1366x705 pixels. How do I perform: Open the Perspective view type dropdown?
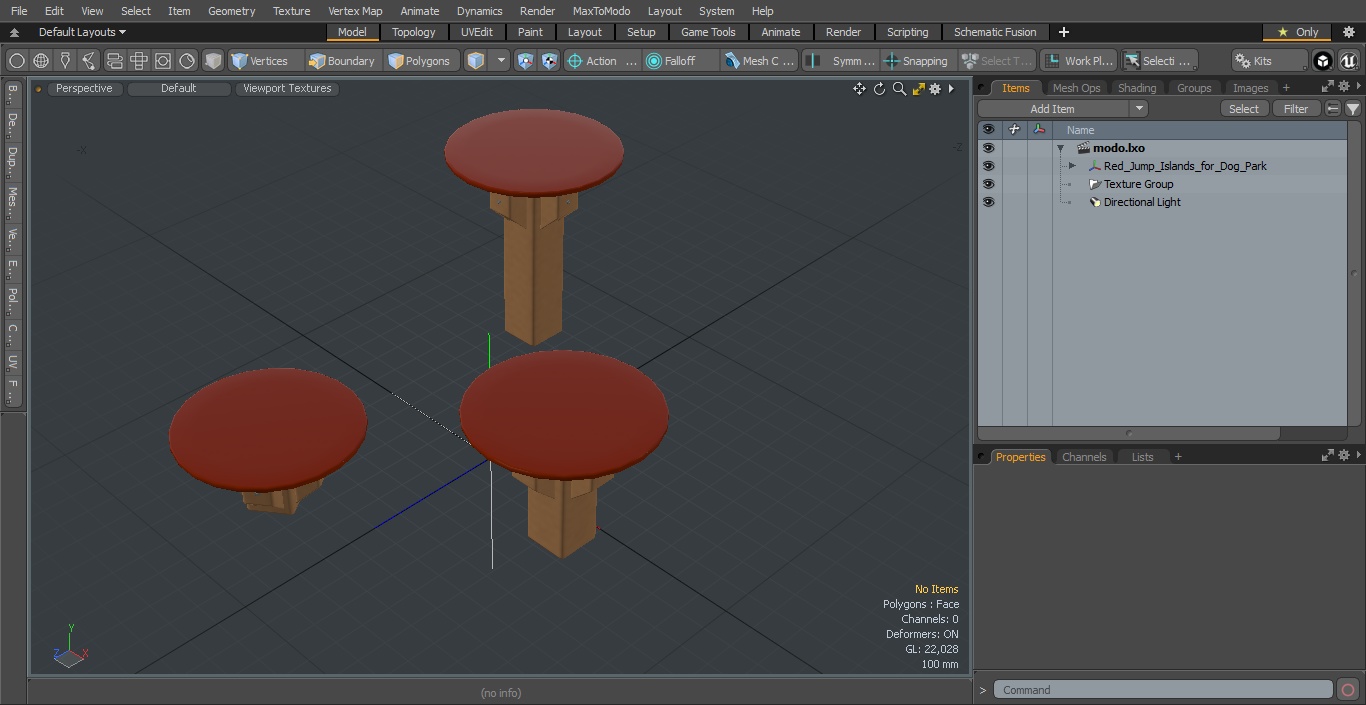[84, 89]
